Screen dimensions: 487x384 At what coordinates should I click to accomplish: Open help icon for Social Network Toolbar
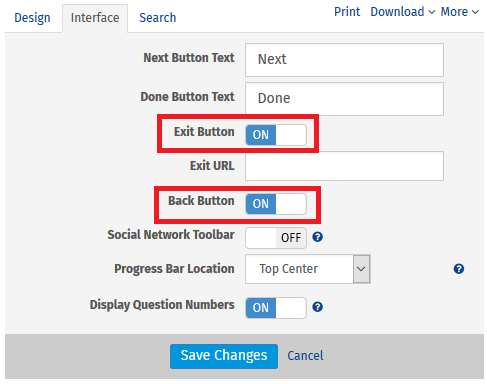point(317,237)
